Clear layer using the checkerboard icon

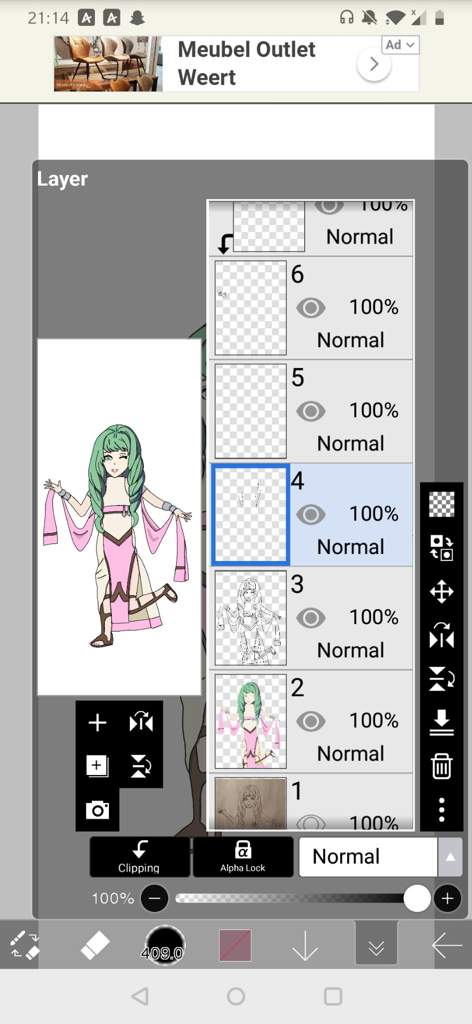[442, 504]
